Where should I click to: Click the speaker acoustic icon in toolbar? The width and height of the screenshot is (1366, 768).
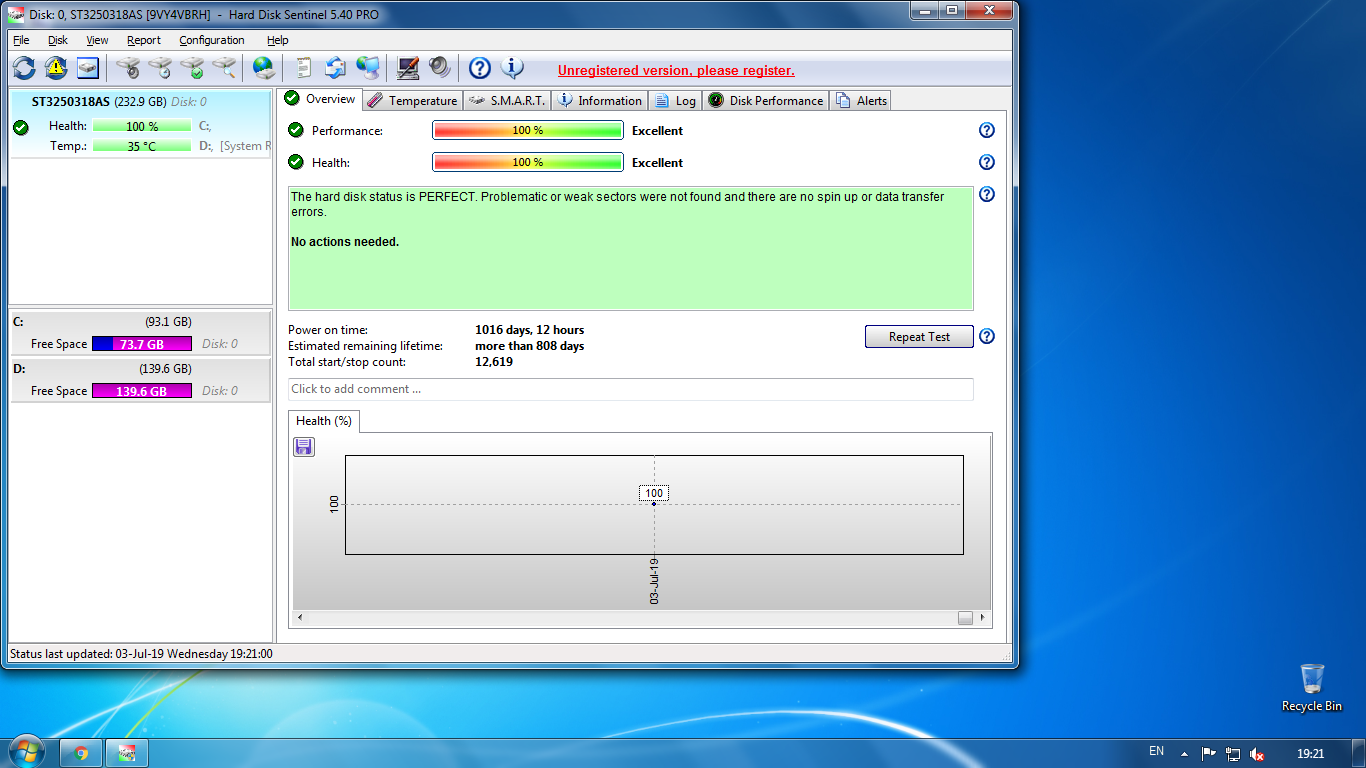pos(440,68)
